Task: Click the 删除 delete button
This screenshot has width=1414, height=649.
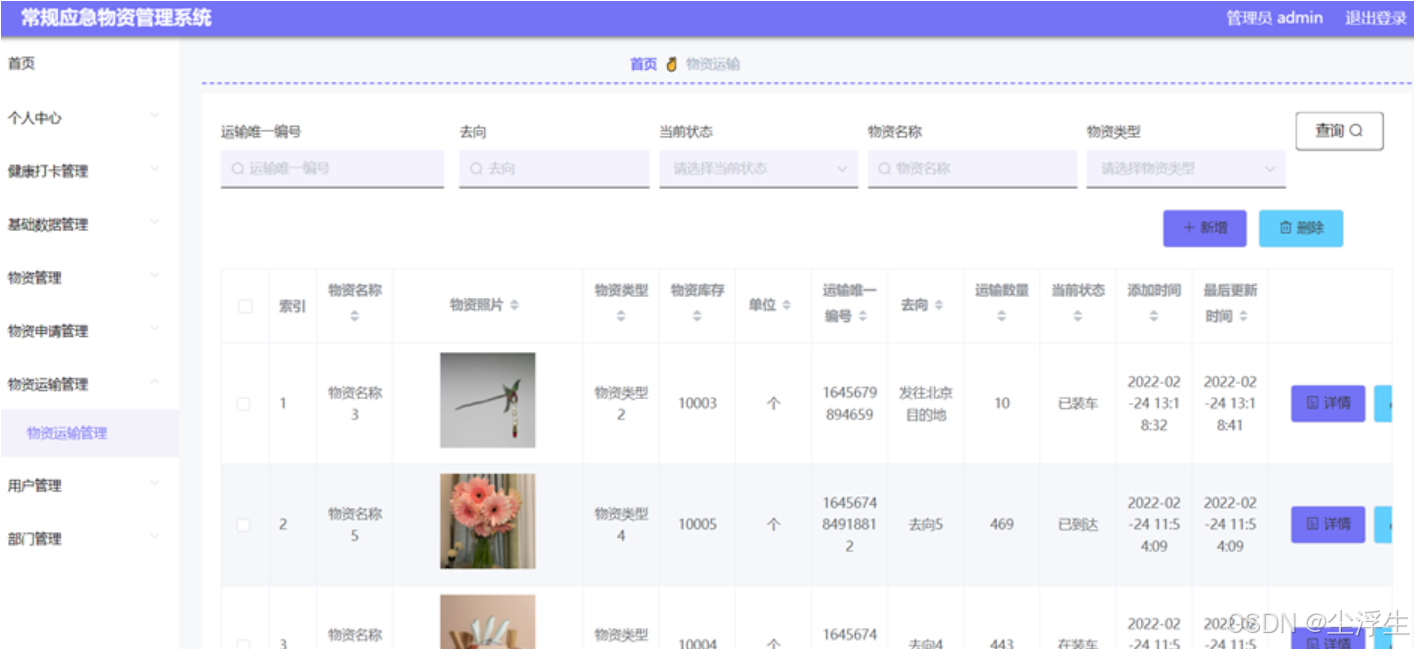Action: click(1300, 228)
